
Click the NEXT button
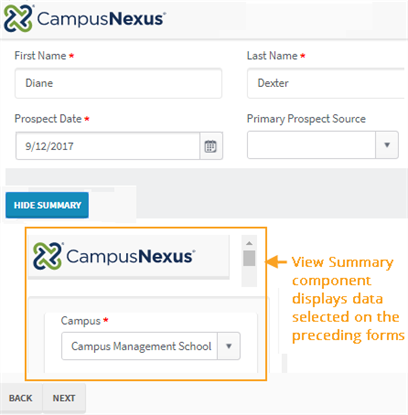tap(64, 398)
